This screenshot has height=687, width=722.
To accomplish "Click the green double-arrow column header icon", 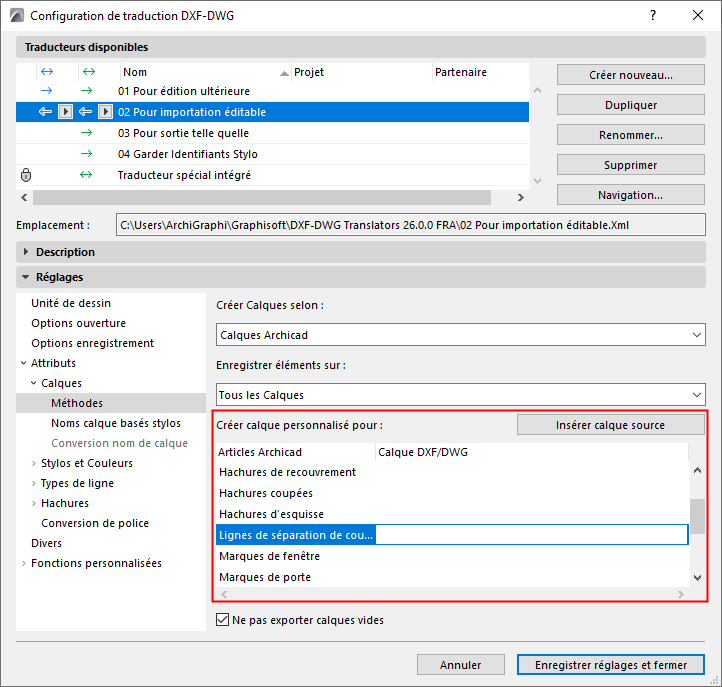I will (x=87, y=72).
